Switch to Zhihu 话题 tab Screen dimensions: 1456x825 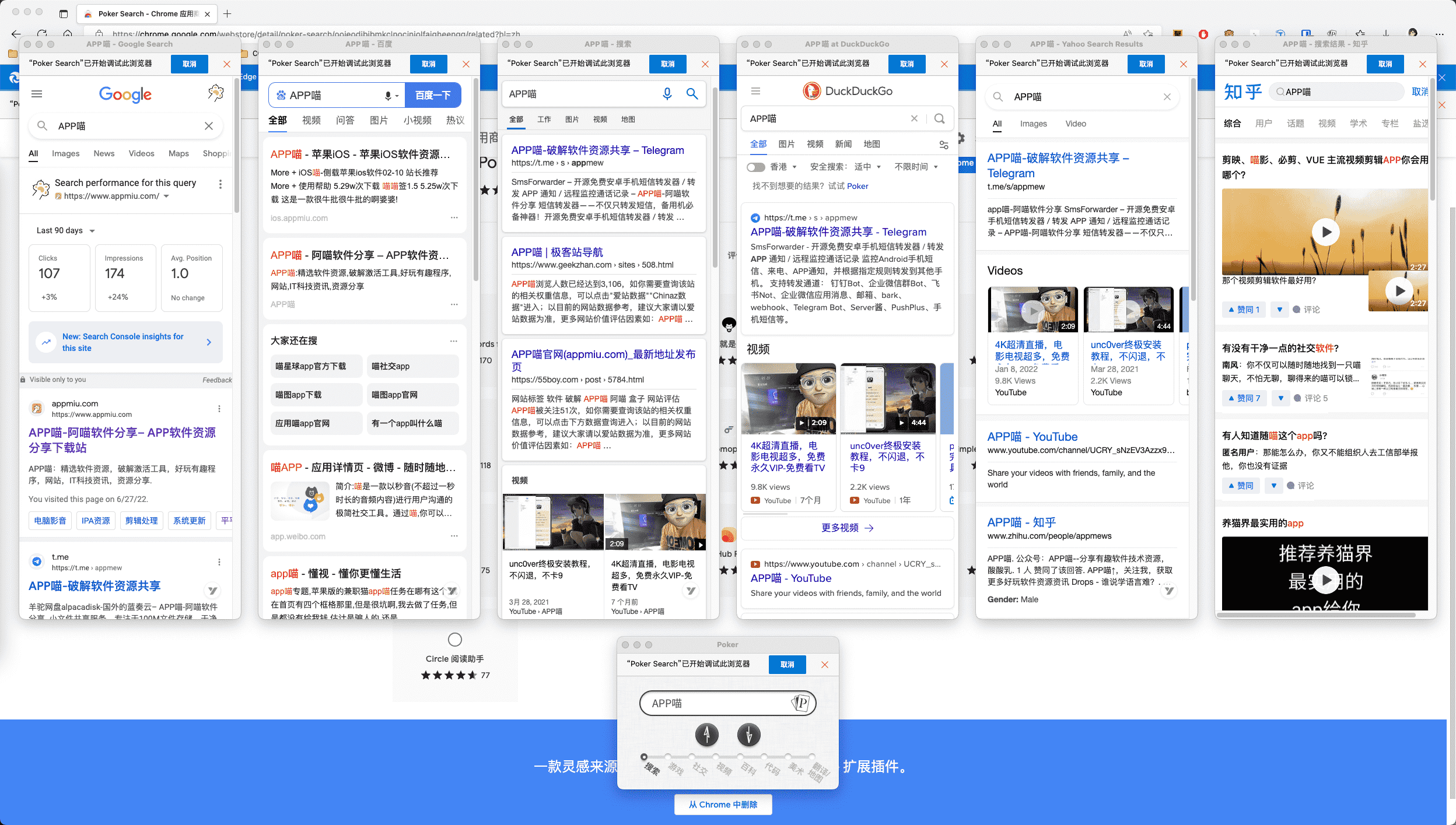coord(1295,124)
